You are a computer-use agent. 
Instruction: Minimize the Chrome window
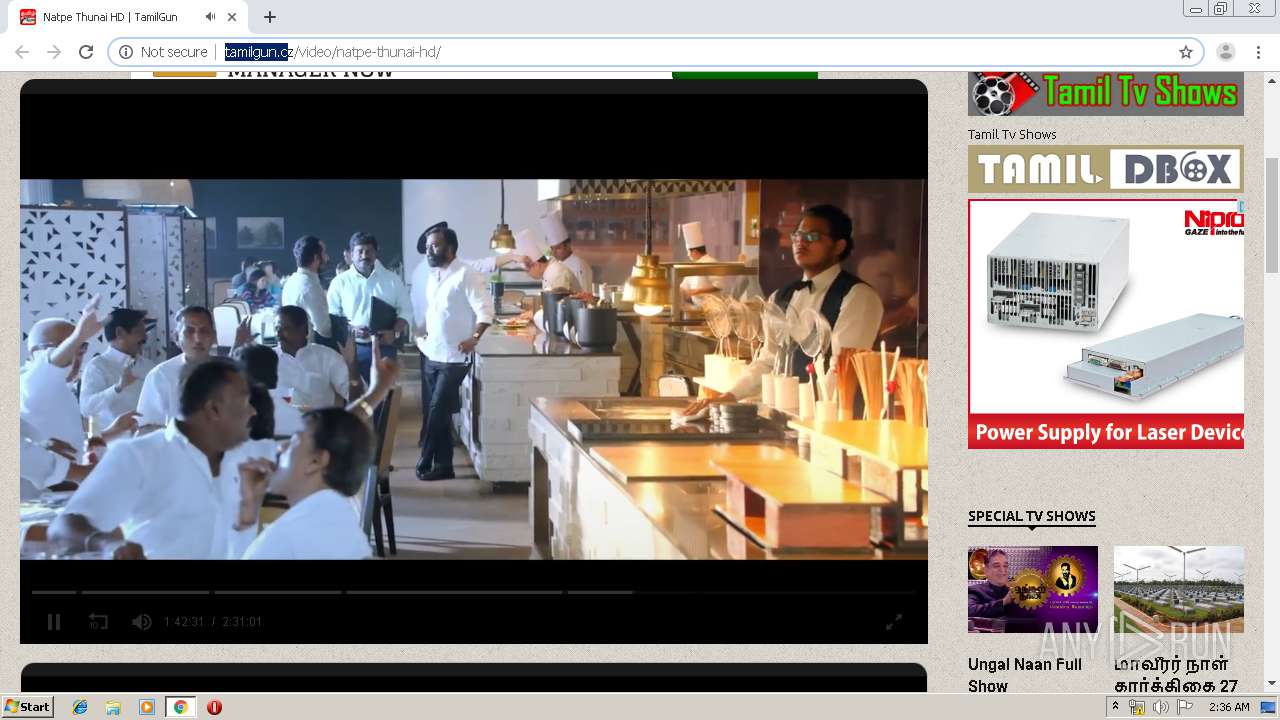pyautogui.click(x=1196, y=9)
